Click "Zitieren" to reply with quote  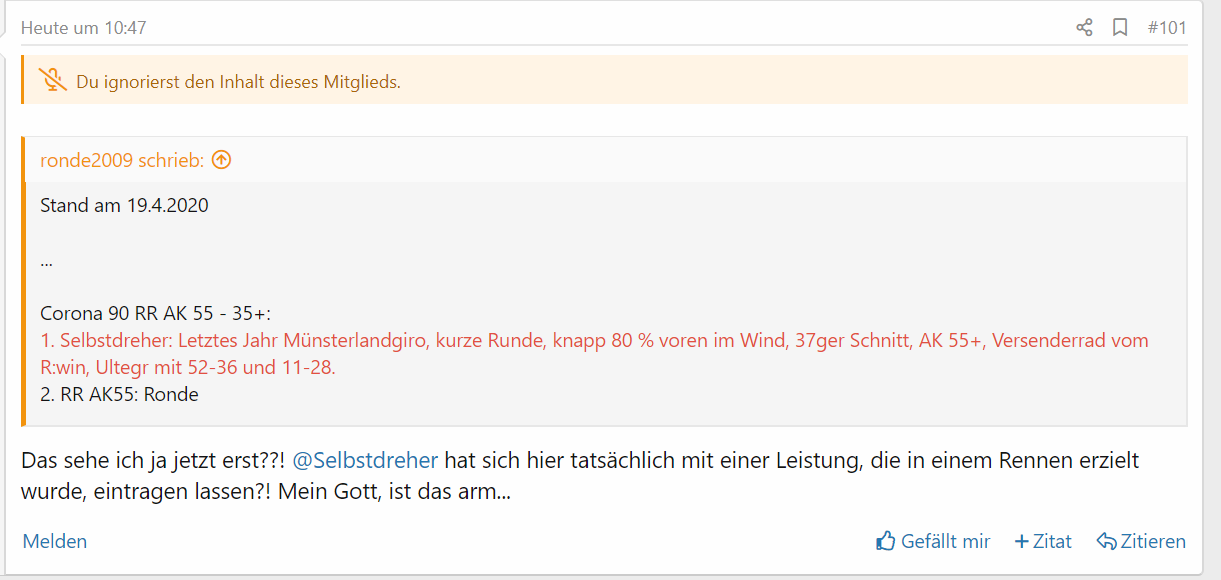tap(1141, 541)
